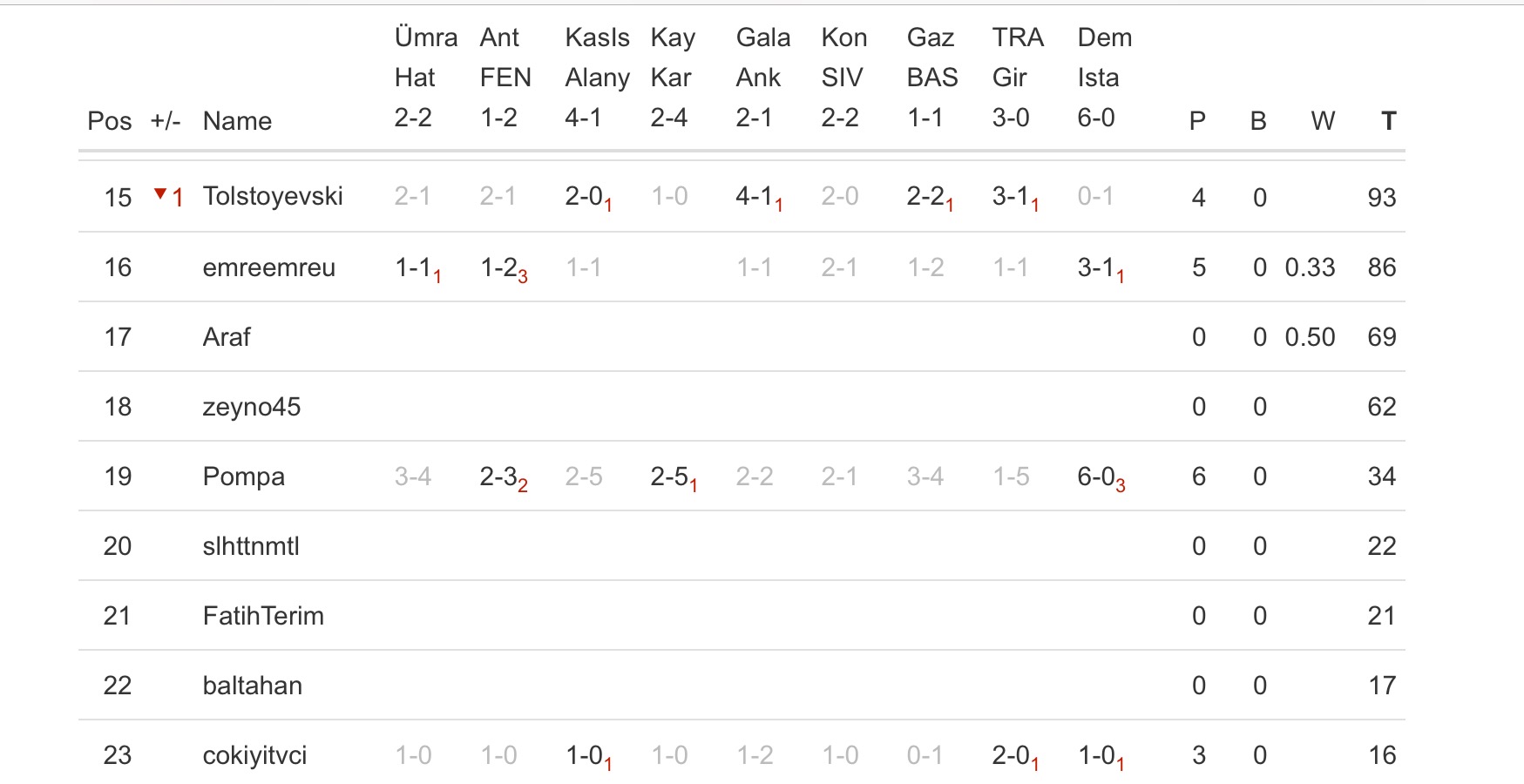Click the baltahan player name
The image size is (1524, 784).
[x=252, y=686]
